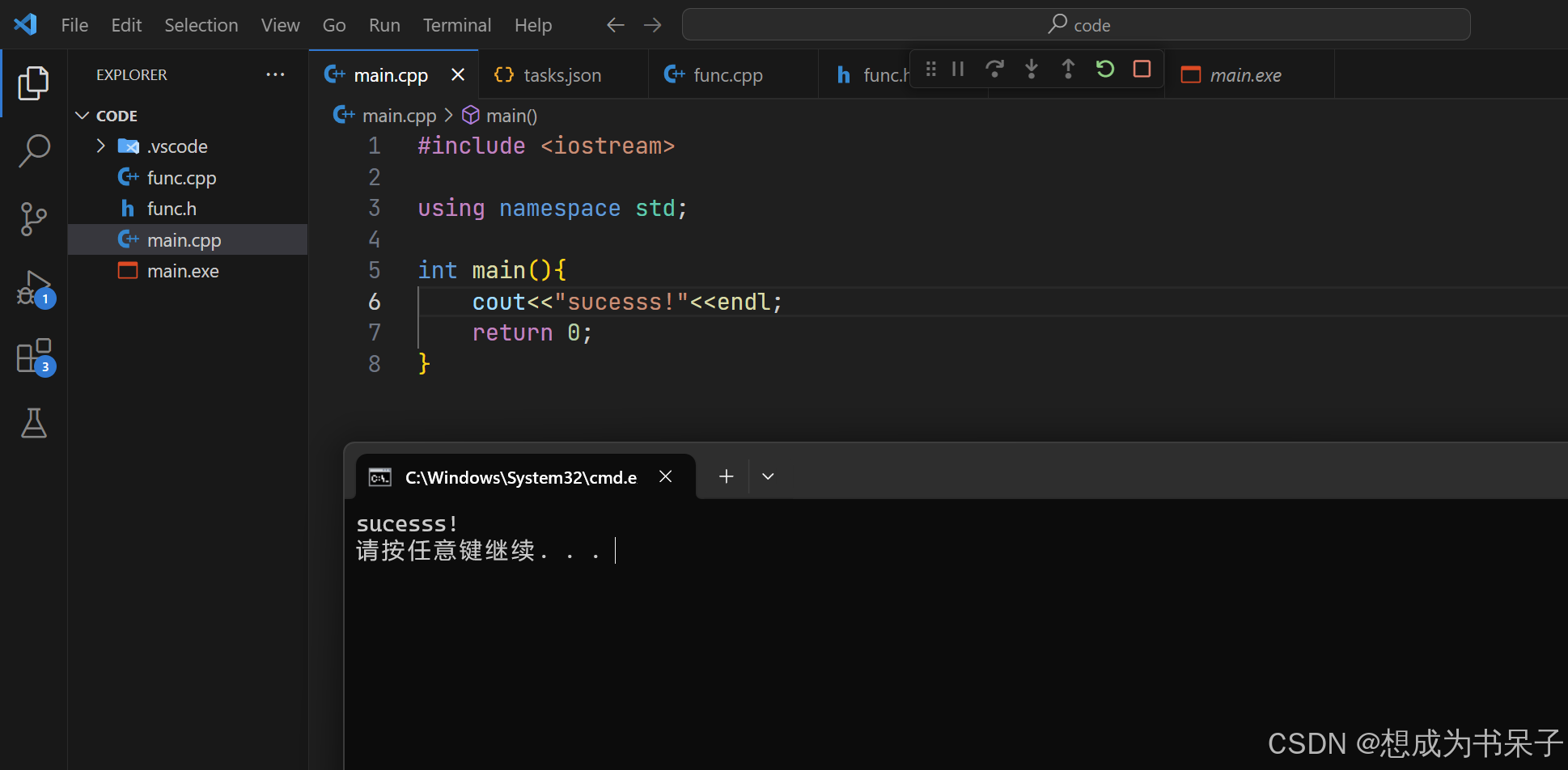Click the Go Back navigation arrow

click(615, 25)
